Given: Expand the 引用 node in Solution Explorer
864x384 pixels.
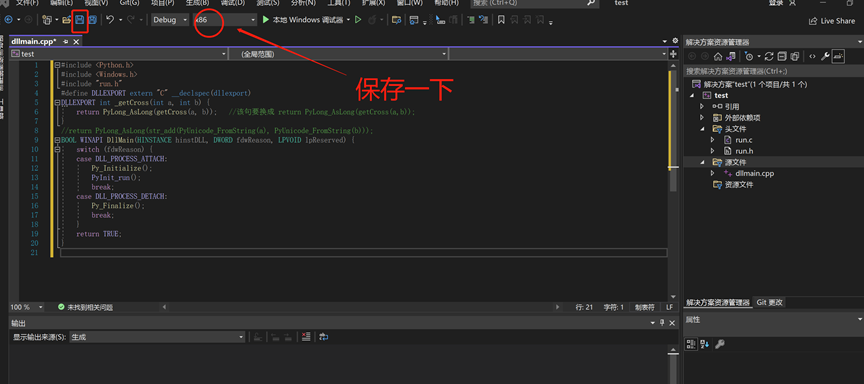Looking at the screenshot, I should pos(702,106).
